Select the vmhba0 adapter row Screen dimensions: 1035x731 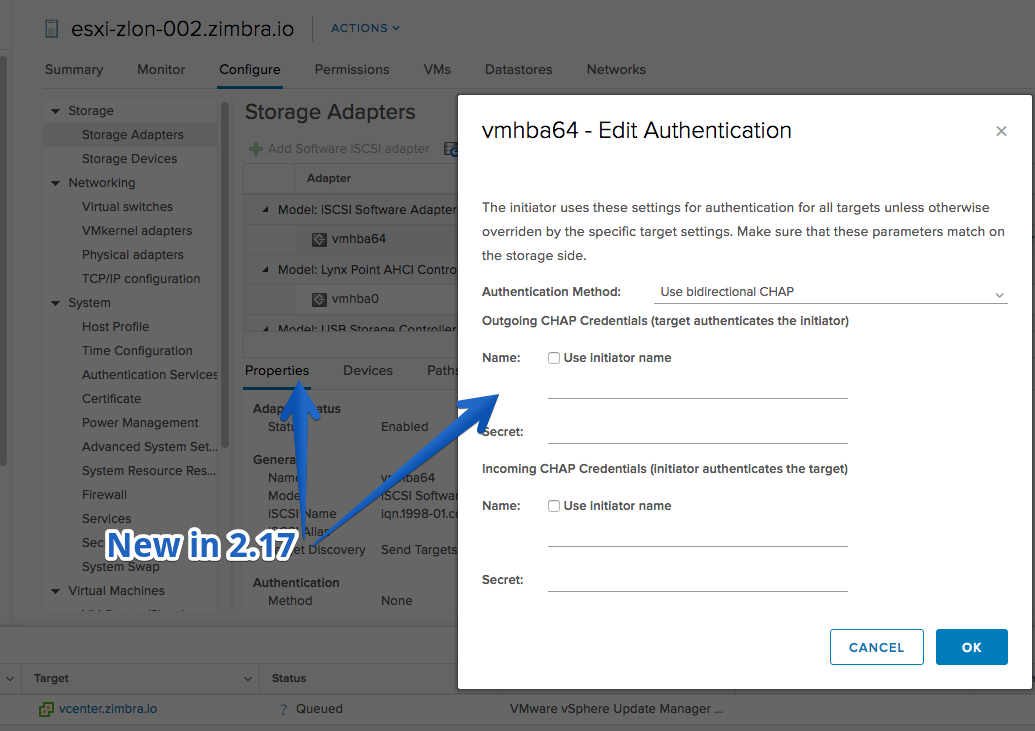(x=351, y=299)
